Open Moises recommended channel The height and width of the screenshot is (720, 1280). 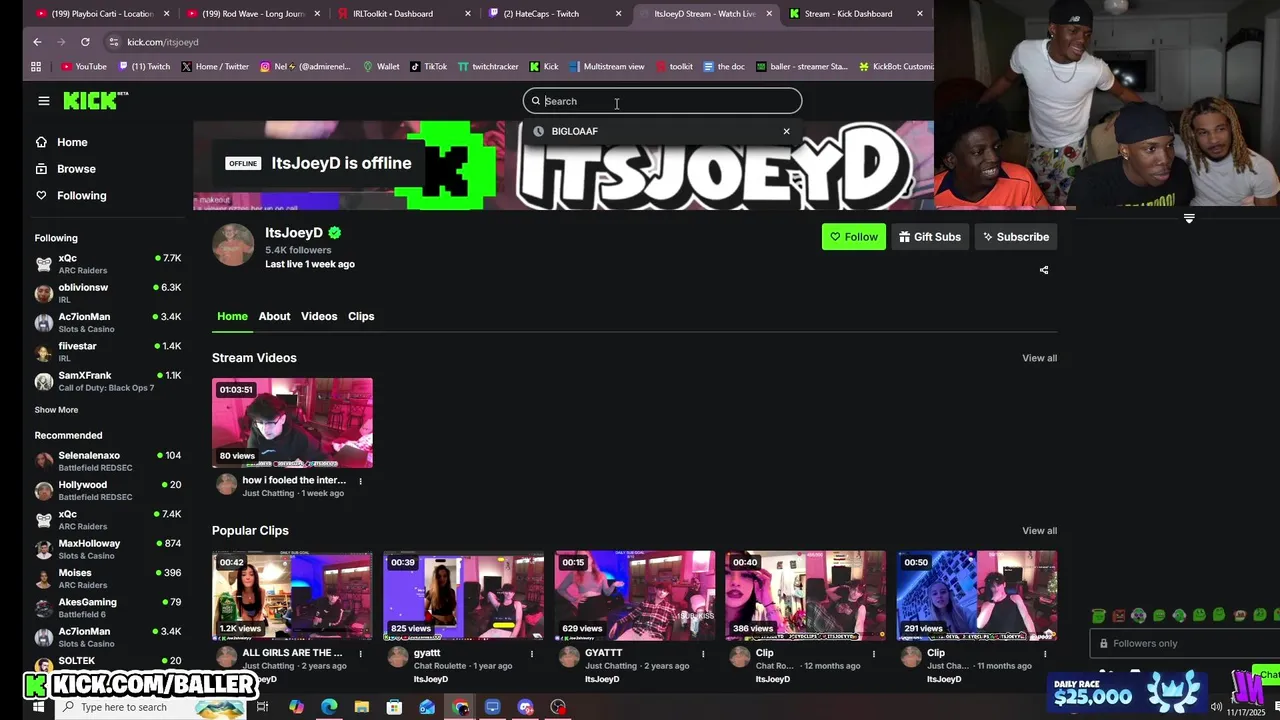pos(108,578)
